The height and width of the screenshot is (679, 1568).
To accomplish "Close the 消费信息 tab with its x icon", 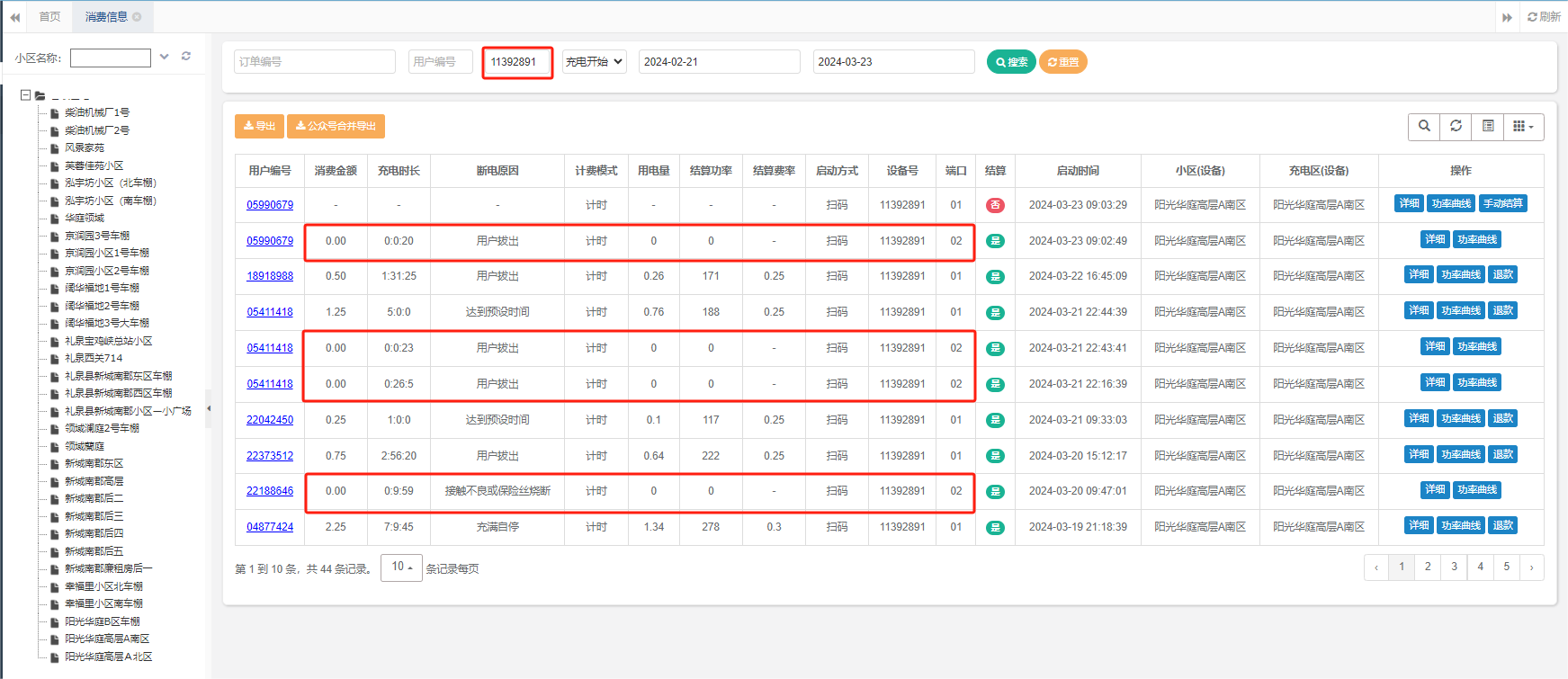I will (x=137, y=17).
